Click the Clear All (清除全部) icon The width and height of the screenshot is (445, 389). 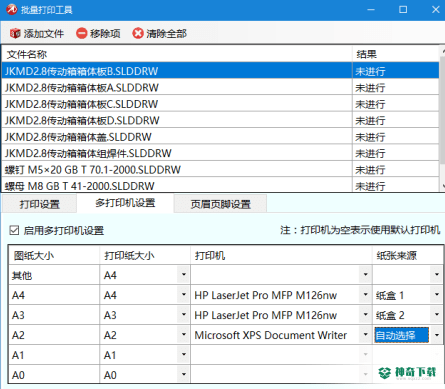tap(138, 33)
